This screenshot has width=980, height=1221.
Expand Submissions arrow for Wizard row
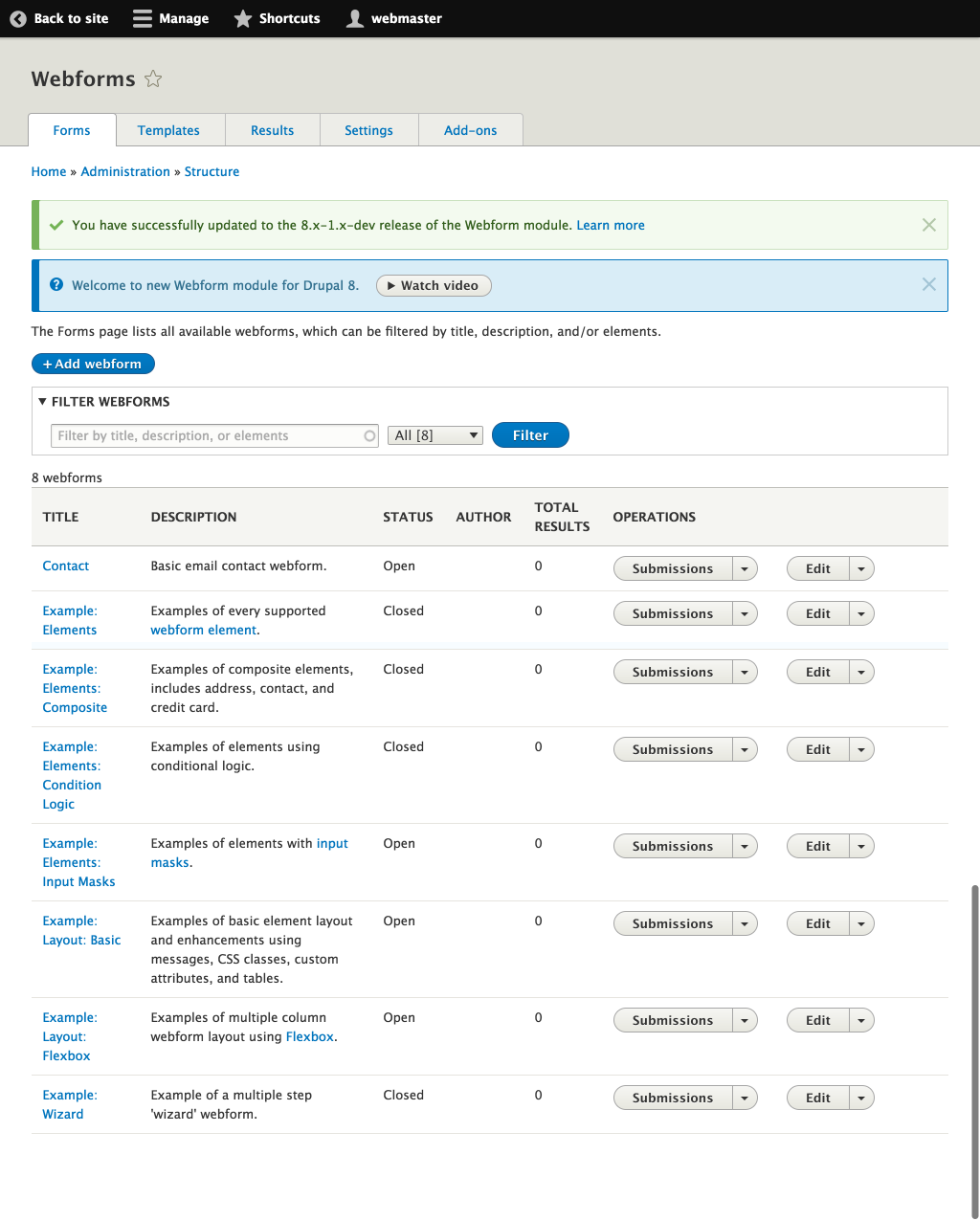tap(745, 1098)
